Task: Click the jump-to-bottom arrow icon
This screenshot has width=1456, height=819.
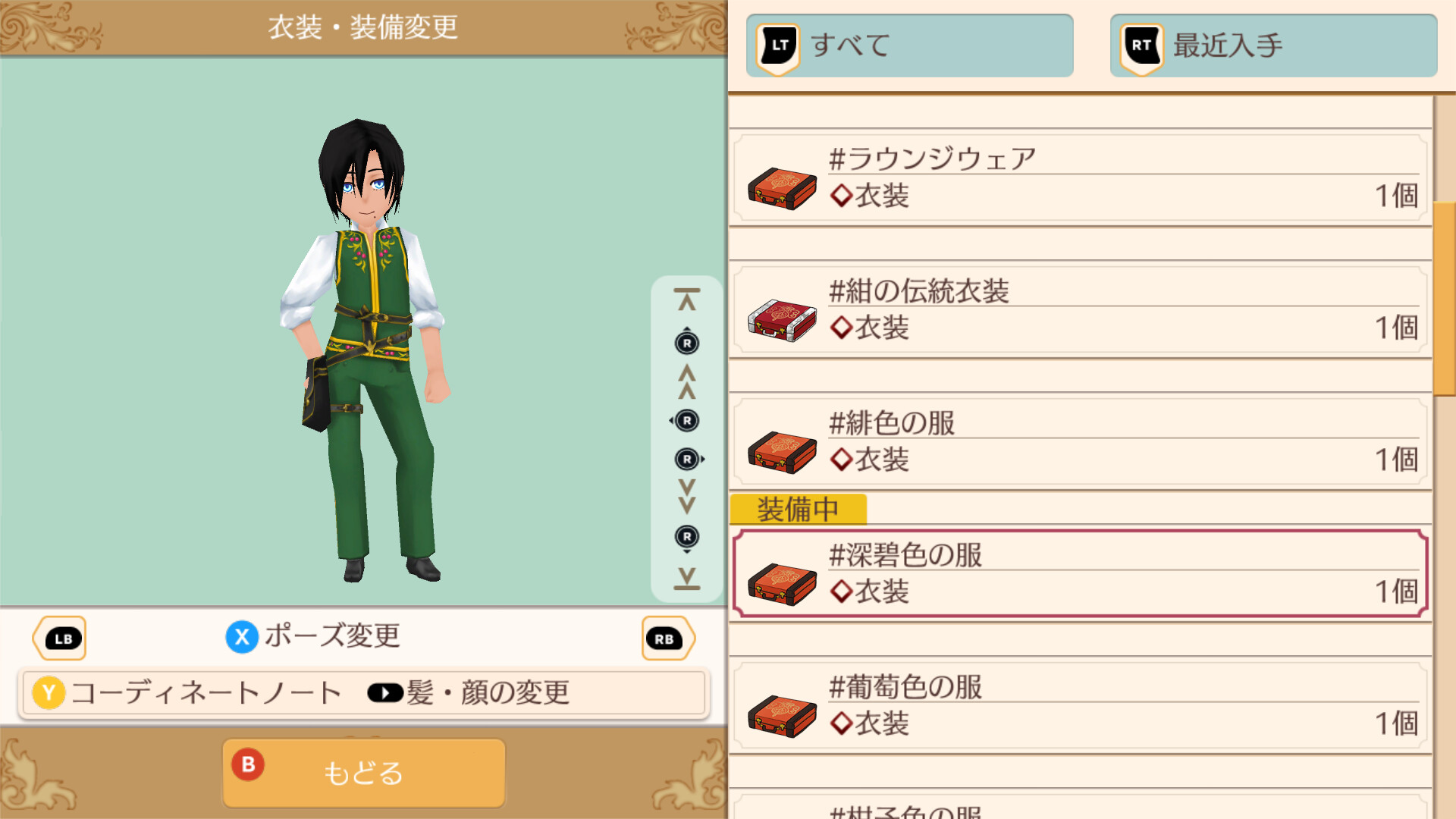Action: click(x=687, y=579)
